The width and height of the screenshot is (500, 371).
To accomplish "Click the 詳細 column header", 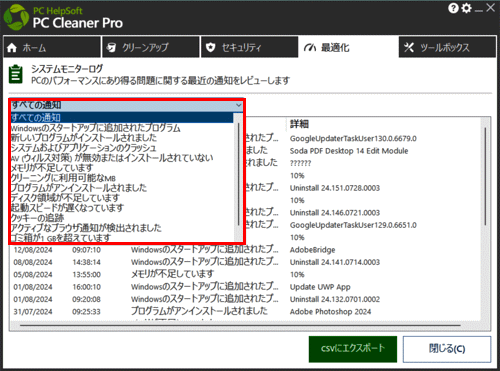I will click(x=299, y=124).
